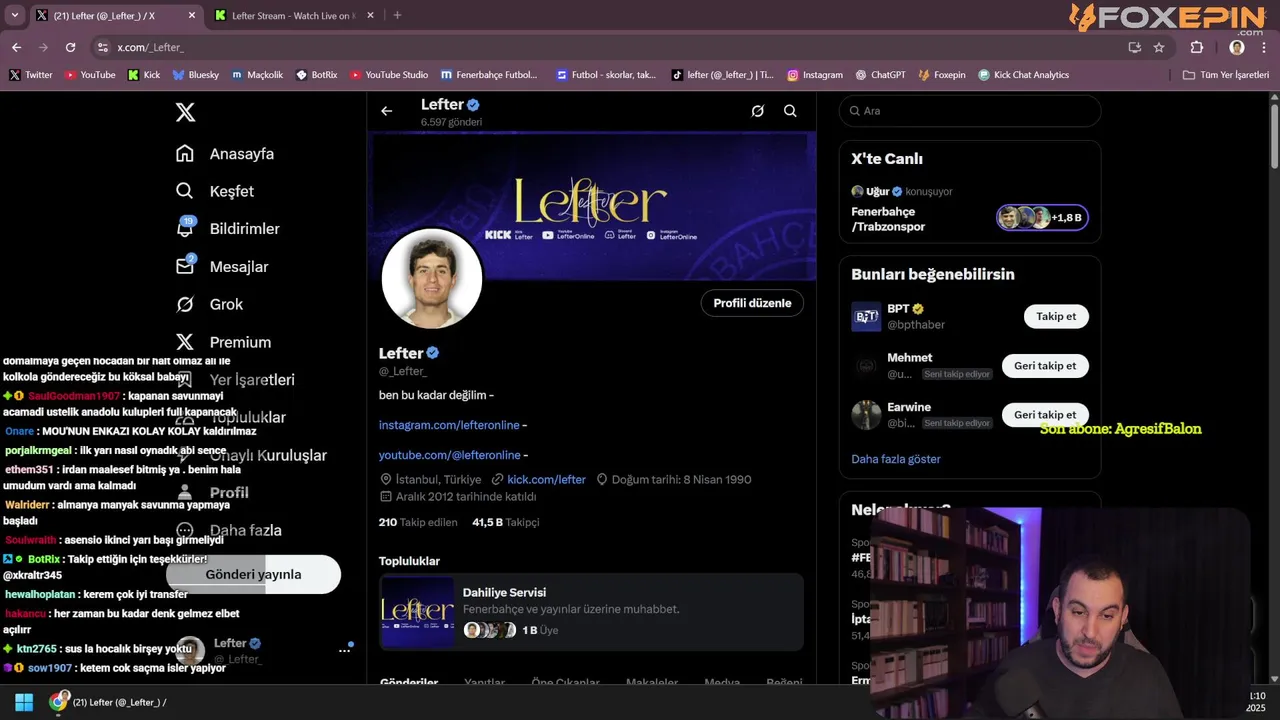
Task: Click the x.com/_Lefter_ address bar
Action: click(x=610, y=47)
